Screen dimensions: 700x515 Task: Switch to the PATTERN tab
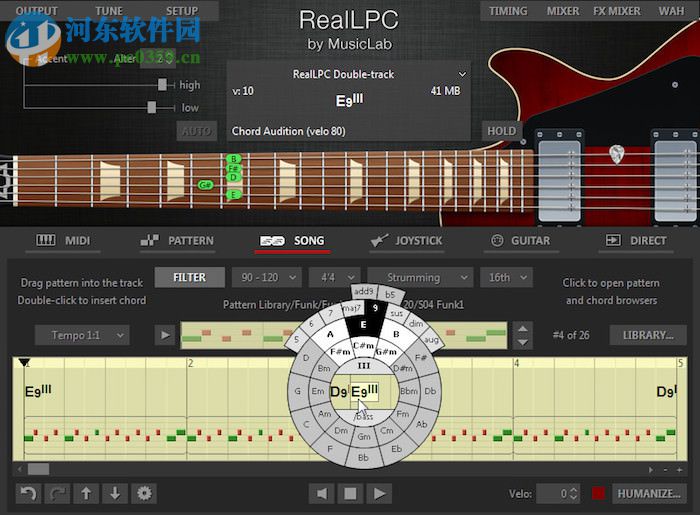coord(177,241)
